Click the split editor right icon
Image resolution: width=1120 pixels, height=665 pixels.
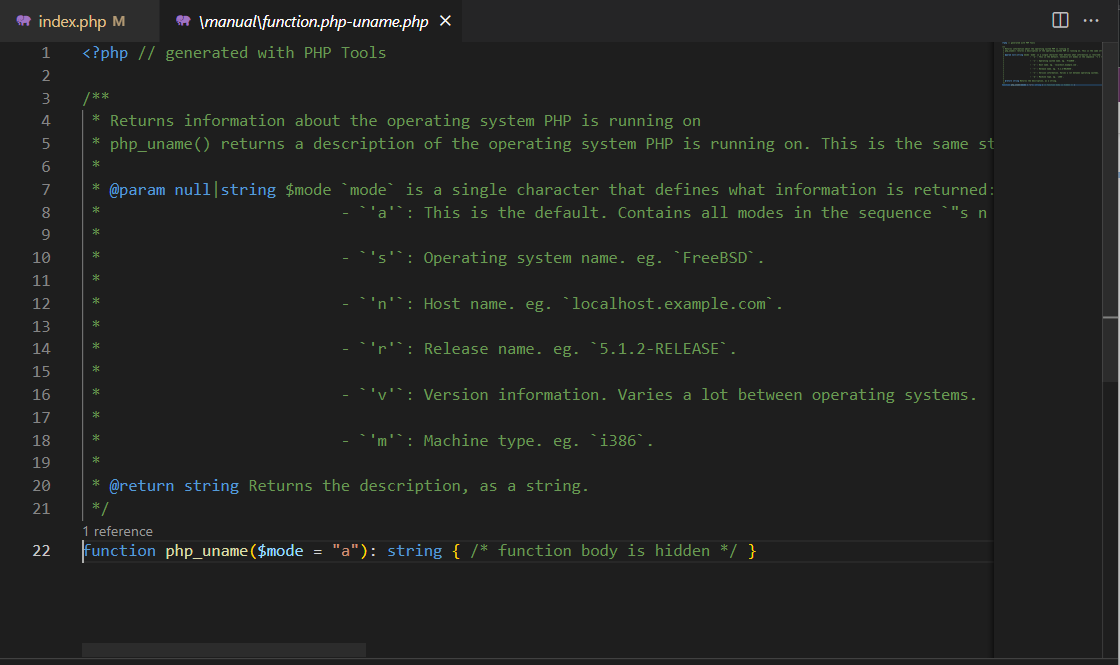(x=1060, y=20)
